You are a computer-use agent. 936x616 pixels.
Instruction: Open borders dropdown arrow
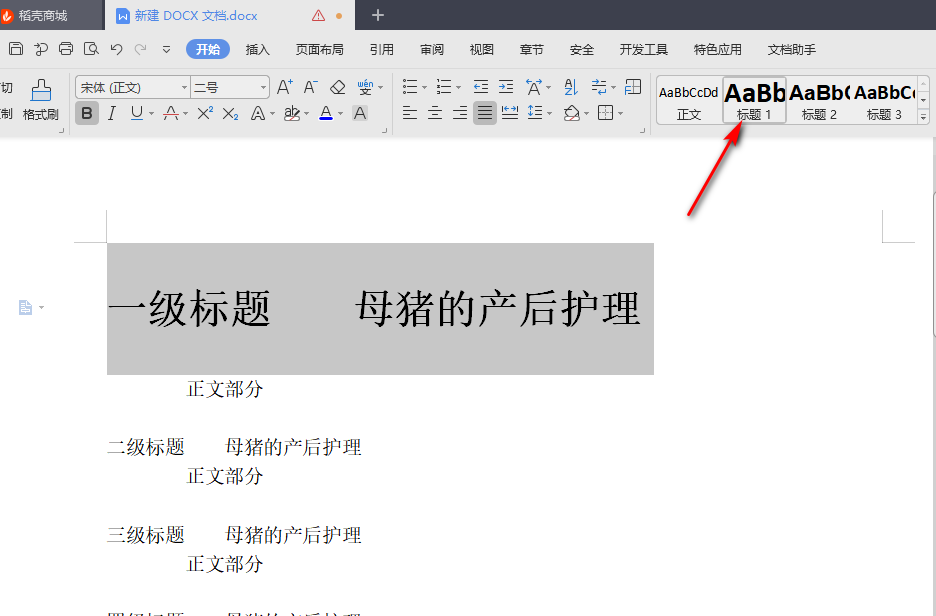[621, 113]
